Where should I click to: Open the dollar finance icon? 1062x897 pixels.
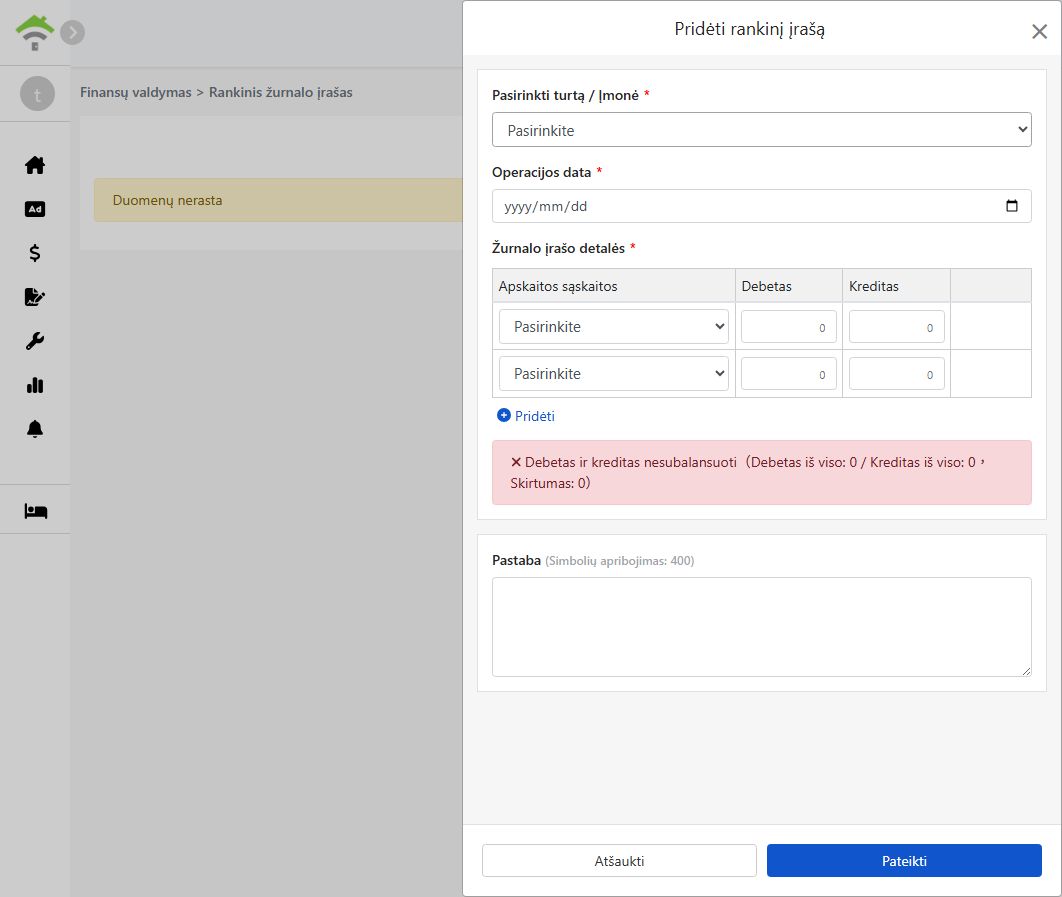point(35,253)
